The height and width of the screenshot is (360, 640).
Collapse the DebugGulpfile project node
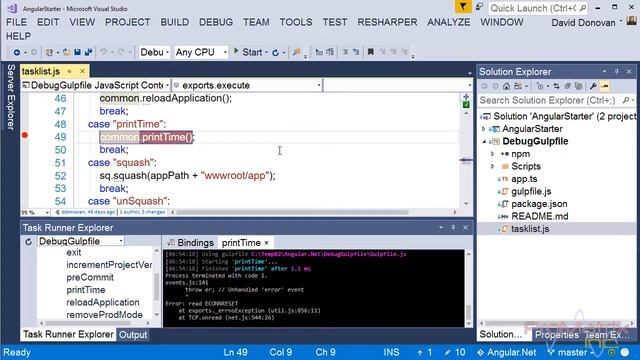(x=484, y=142)
